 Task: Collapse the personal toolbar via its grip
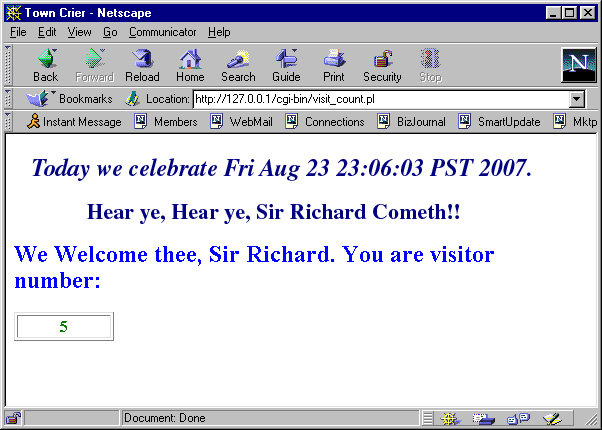click(8, 122)
